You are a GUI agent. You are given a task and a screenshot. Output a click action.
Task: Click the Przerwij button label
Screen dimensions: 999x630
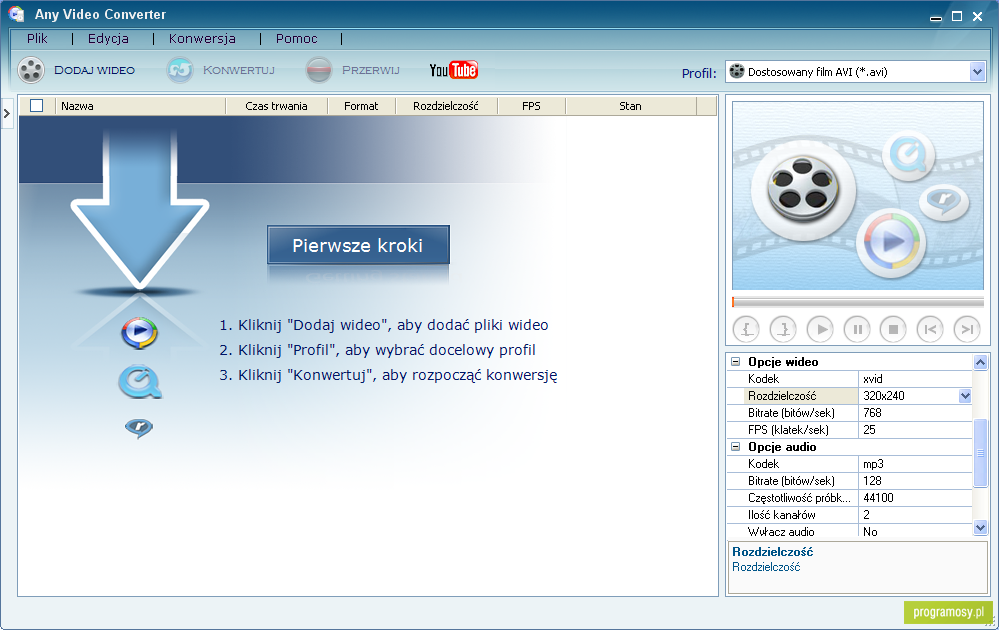pos(371,70)
